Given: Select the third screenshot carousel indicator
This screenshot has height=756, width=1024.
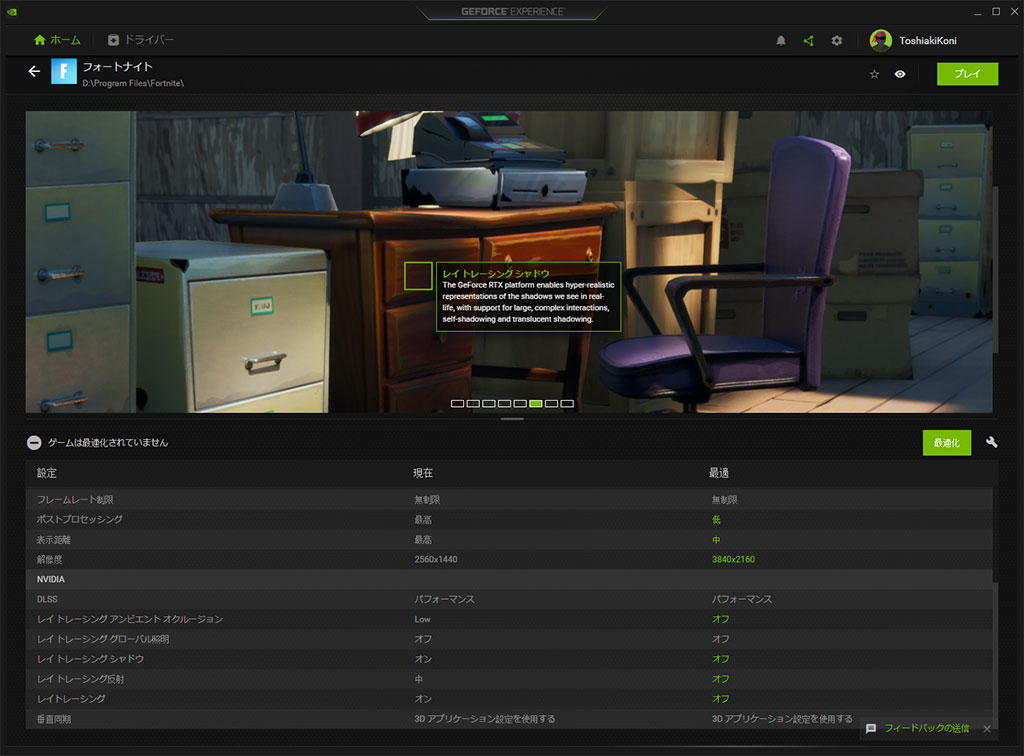Looking at the screenshot, I should coord(488,403).
